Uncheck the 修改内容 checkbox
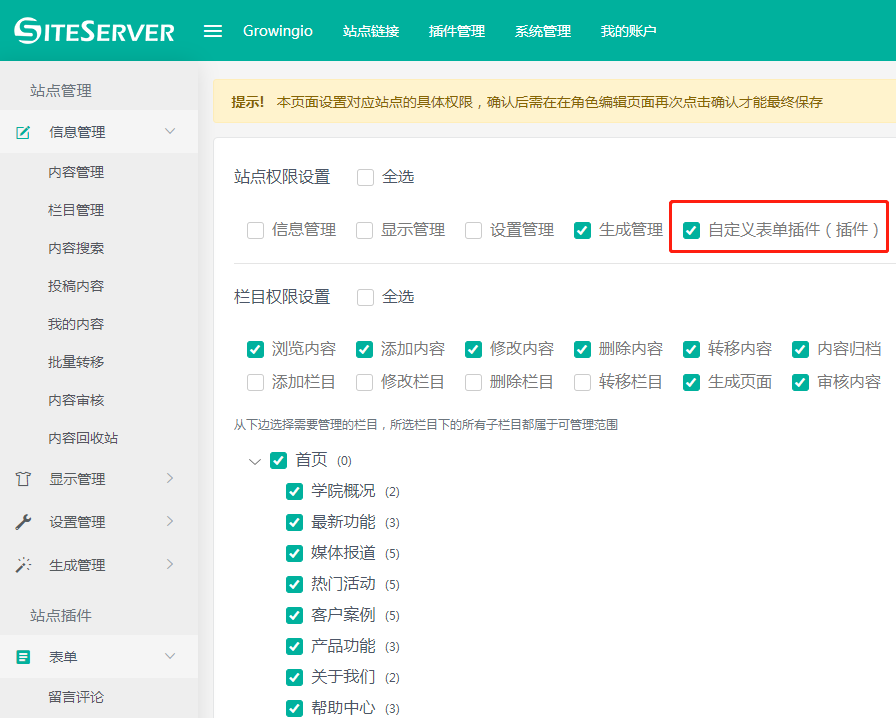The height and width of the screenshot is (718, 896). (x=473, y=349)
